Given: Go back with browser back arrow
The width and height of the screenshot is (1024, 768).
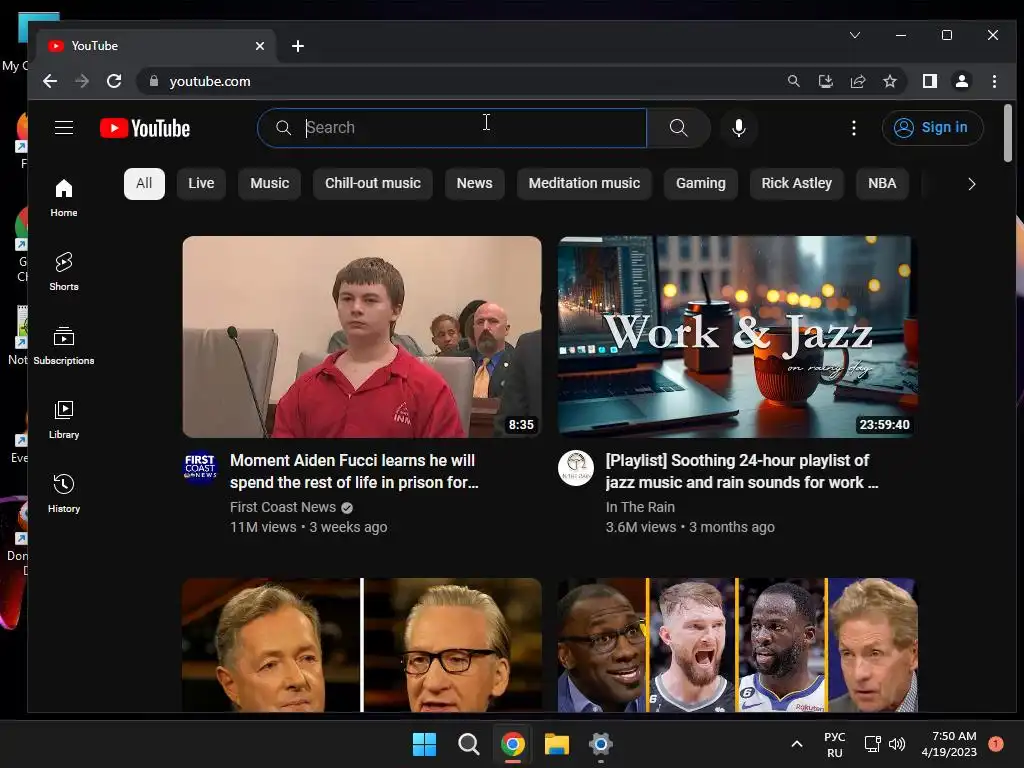Looking at the screenshot, I should tap(50, 81).
